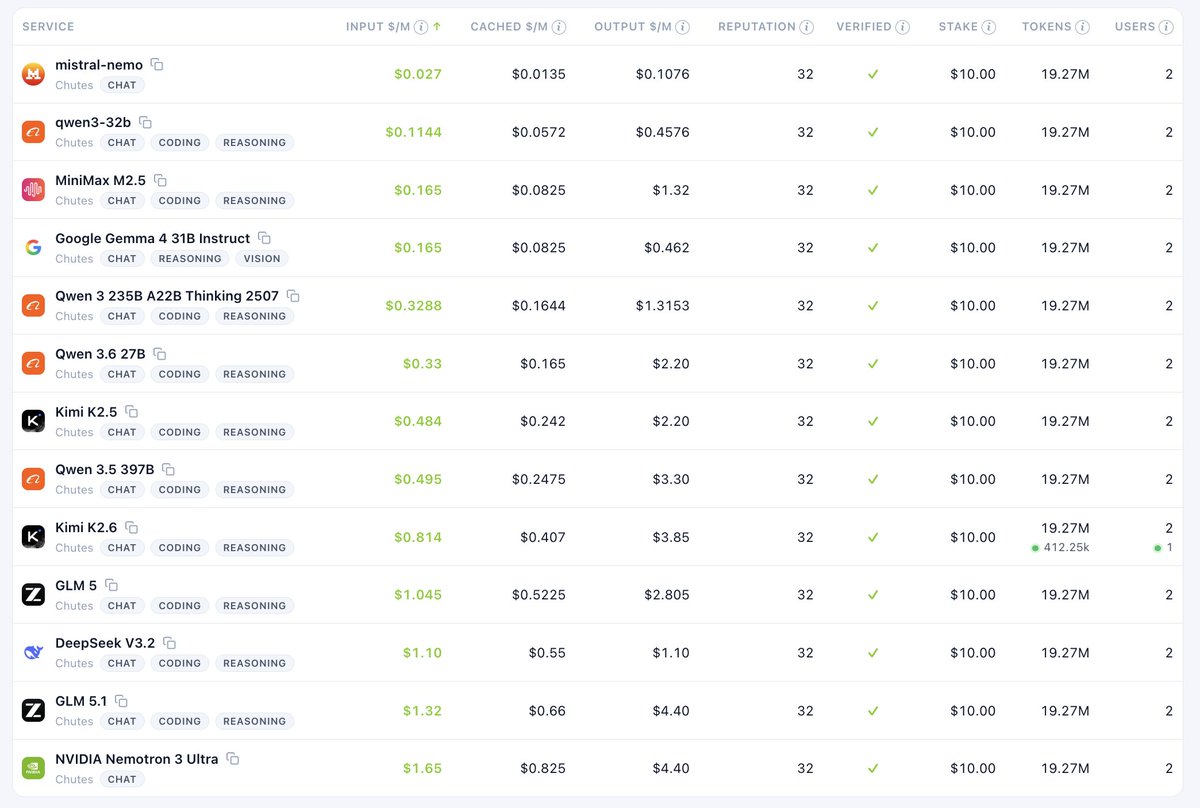The height and width of the screenshot is (808, 1200).
Task: Click the verified checkmark in Kimi K2.6 row
Action: pyautogui.click(x=873, y=537)
